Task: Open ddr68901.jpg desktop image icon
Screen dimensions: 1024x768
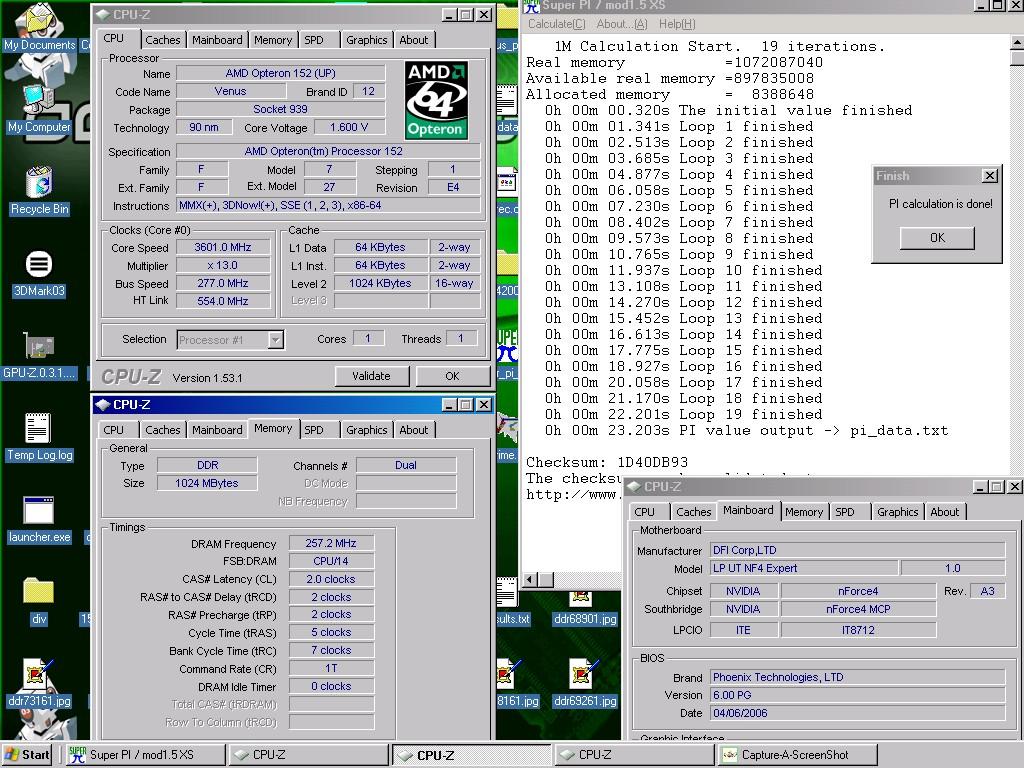Action: coord(584,609)
